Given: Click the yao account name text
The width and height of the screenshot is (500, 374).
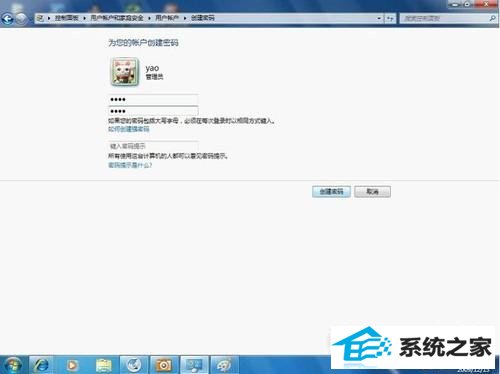Looking at the screenshot, I should point(152,68).
